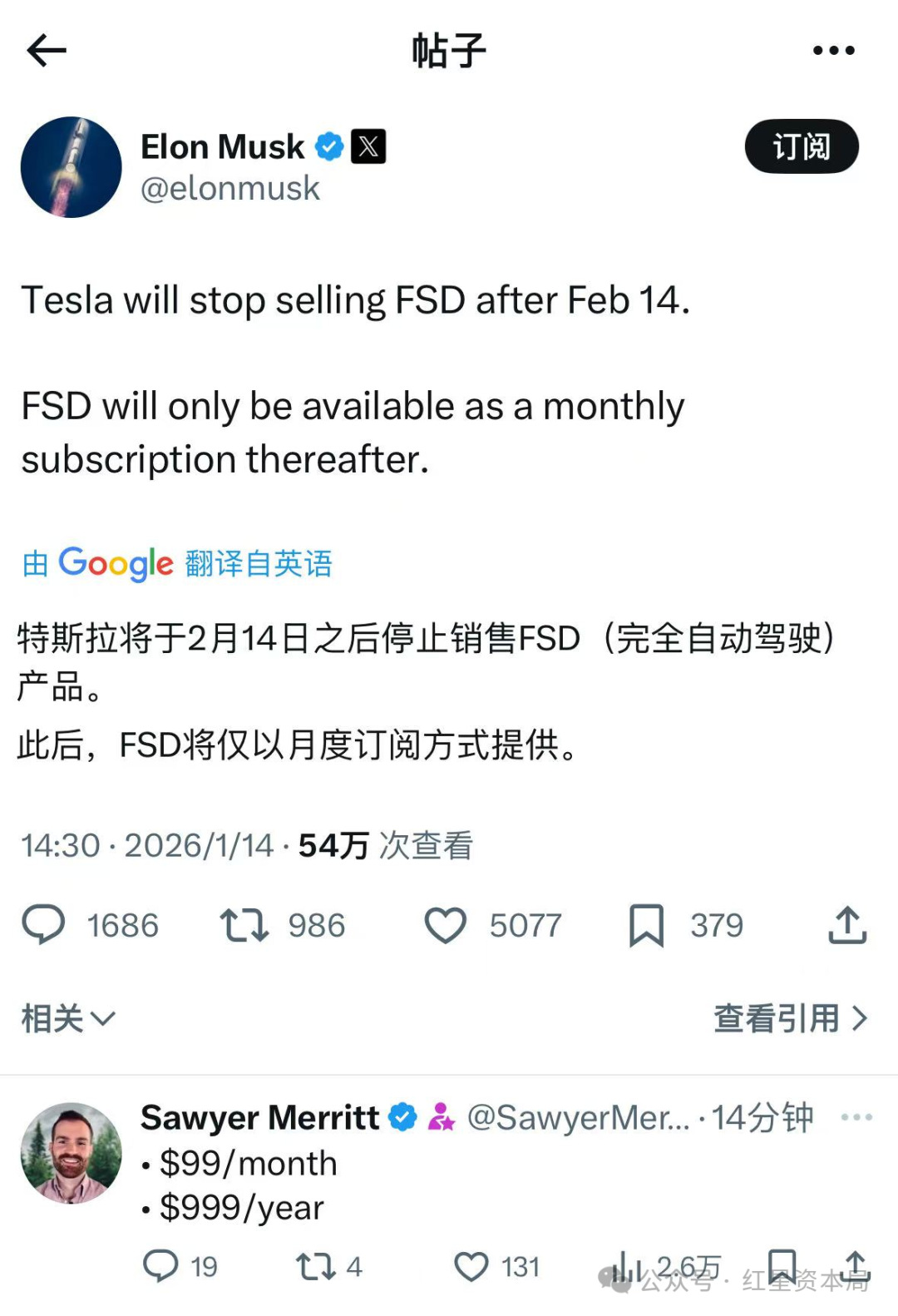
Task: Go back using the arrow icon
Action: [47, 50]
